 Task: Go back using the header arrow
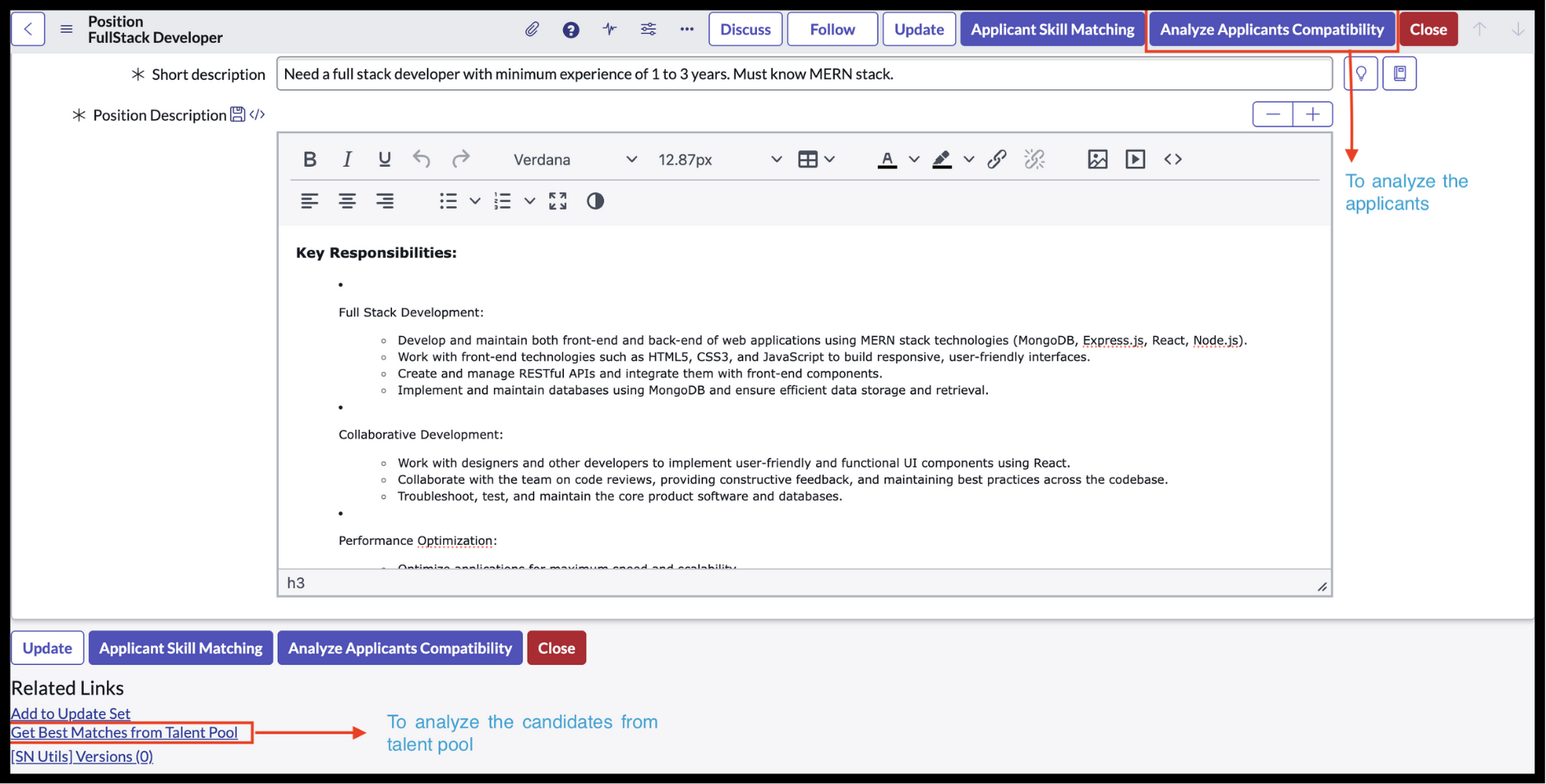(28, 30)
